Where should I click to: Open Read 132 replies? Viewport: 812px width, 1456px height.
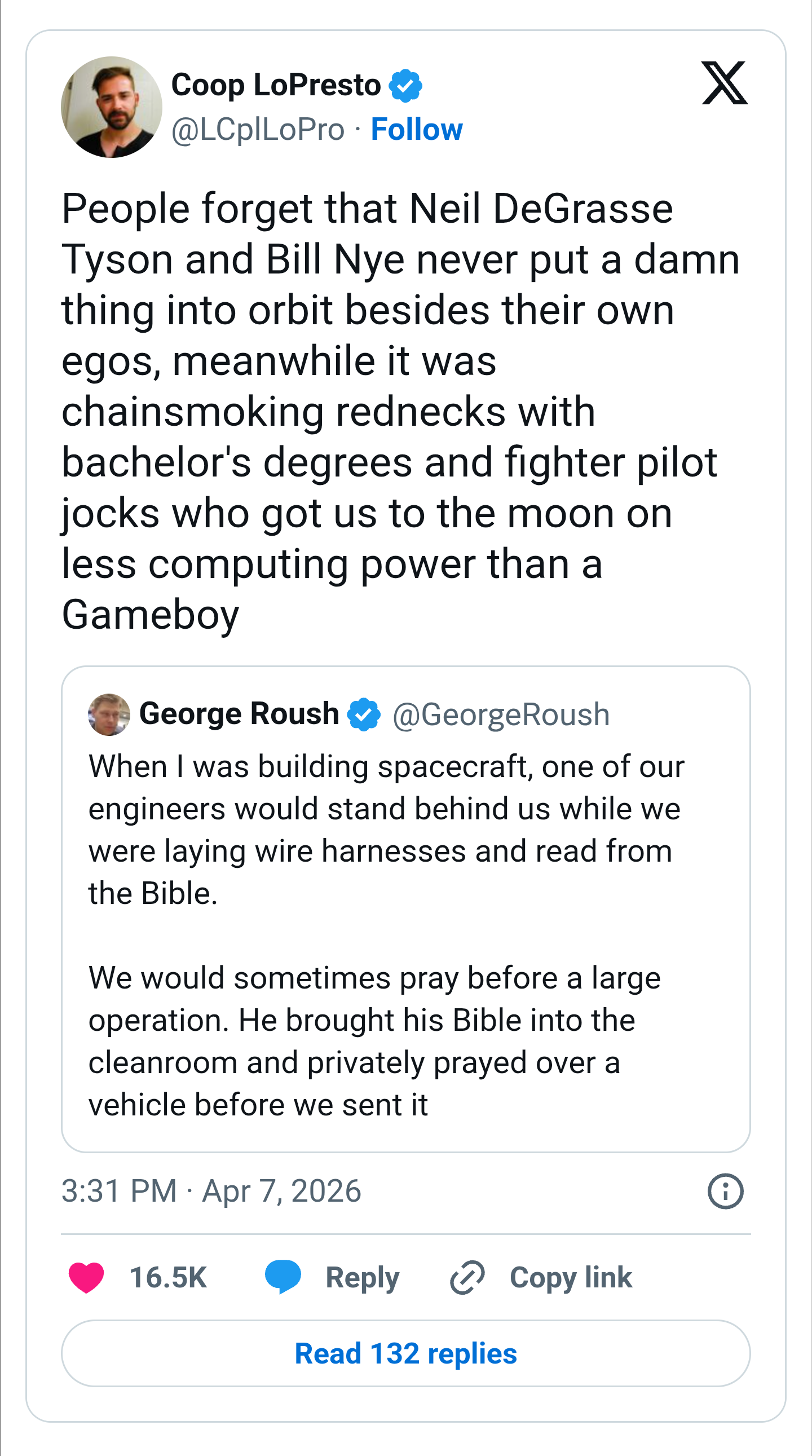pos(405,1354)
